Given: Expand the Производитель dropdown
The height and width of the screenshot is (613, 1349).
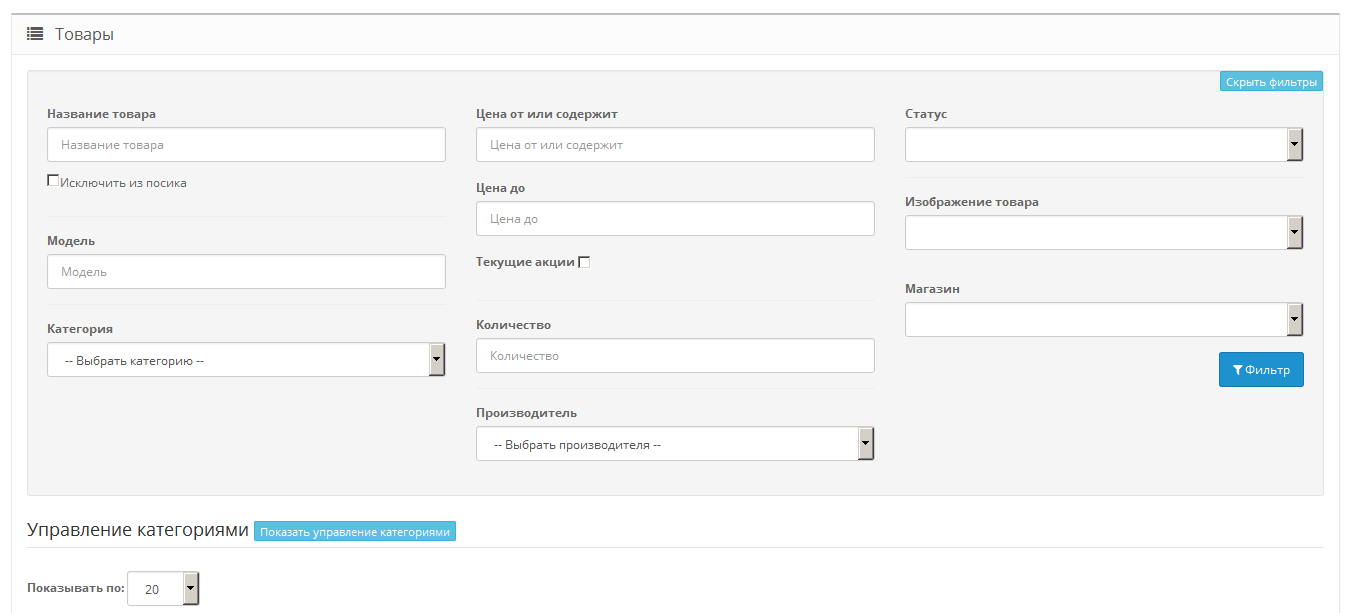Looking at the screenshot, I should [x=675, y=444].
